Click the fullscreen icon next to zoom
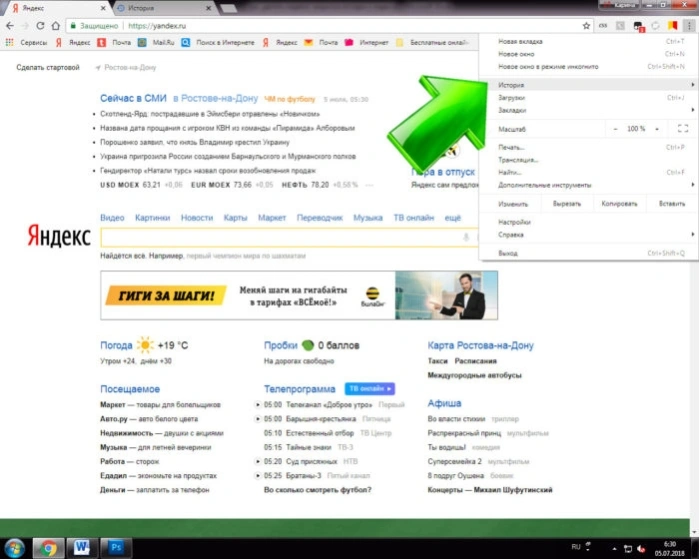 pos(683,129)
